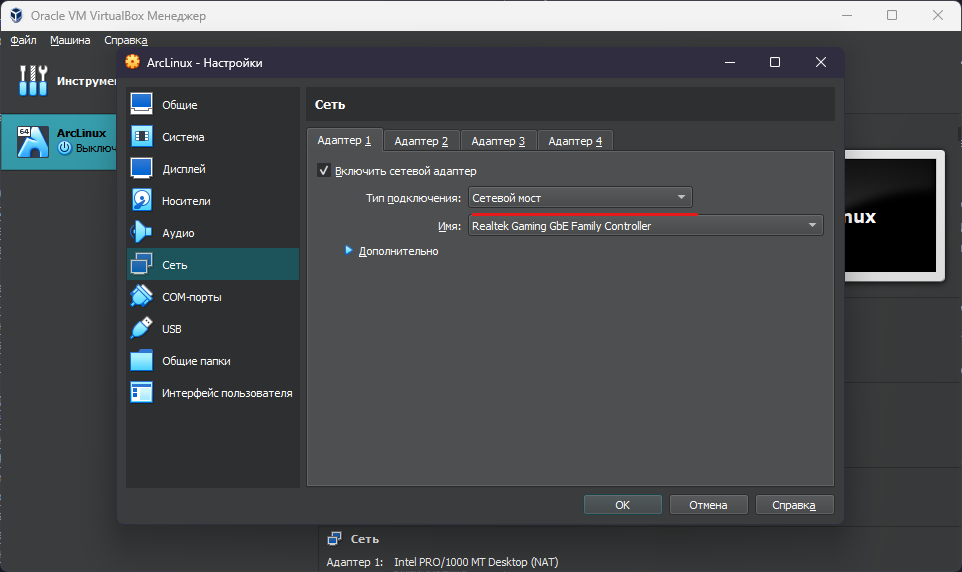Viewport: 962px width, 572px height.
Task: Open the Файл menu
Action: (23, 40)
